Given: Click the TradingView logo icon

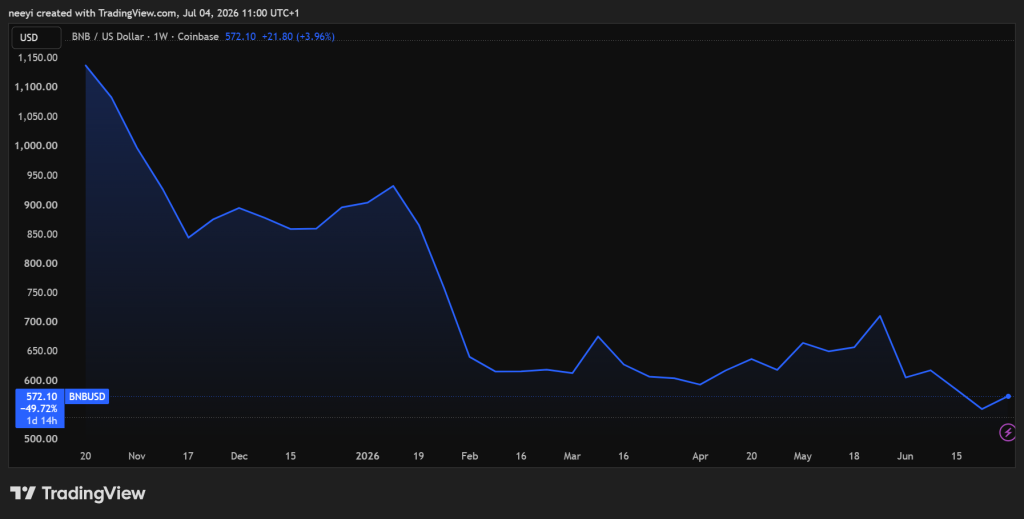Looking at the screenshot, I should 23,494.
